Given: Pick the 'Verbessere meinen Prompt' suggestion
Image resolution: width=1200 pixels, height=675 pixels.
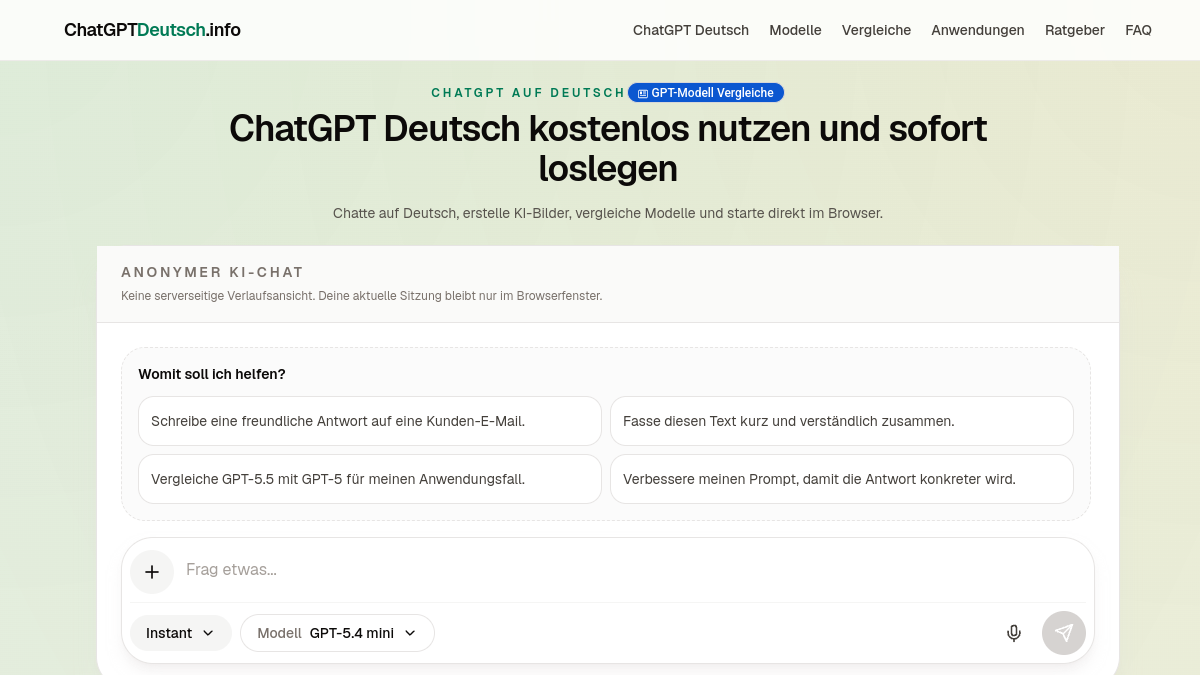Looking at the screenshot, I should pos(842,479).
